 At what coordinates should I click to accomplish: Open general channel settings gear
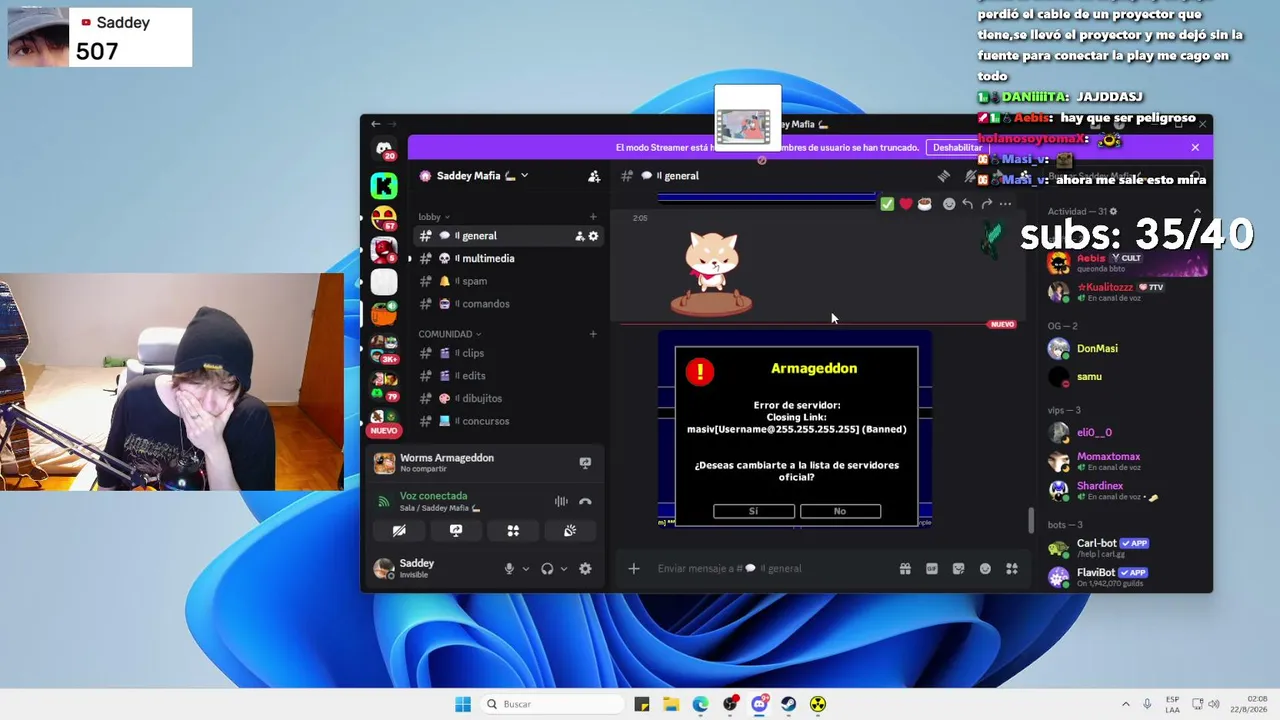pyautogui.click(x=593, y=236)
